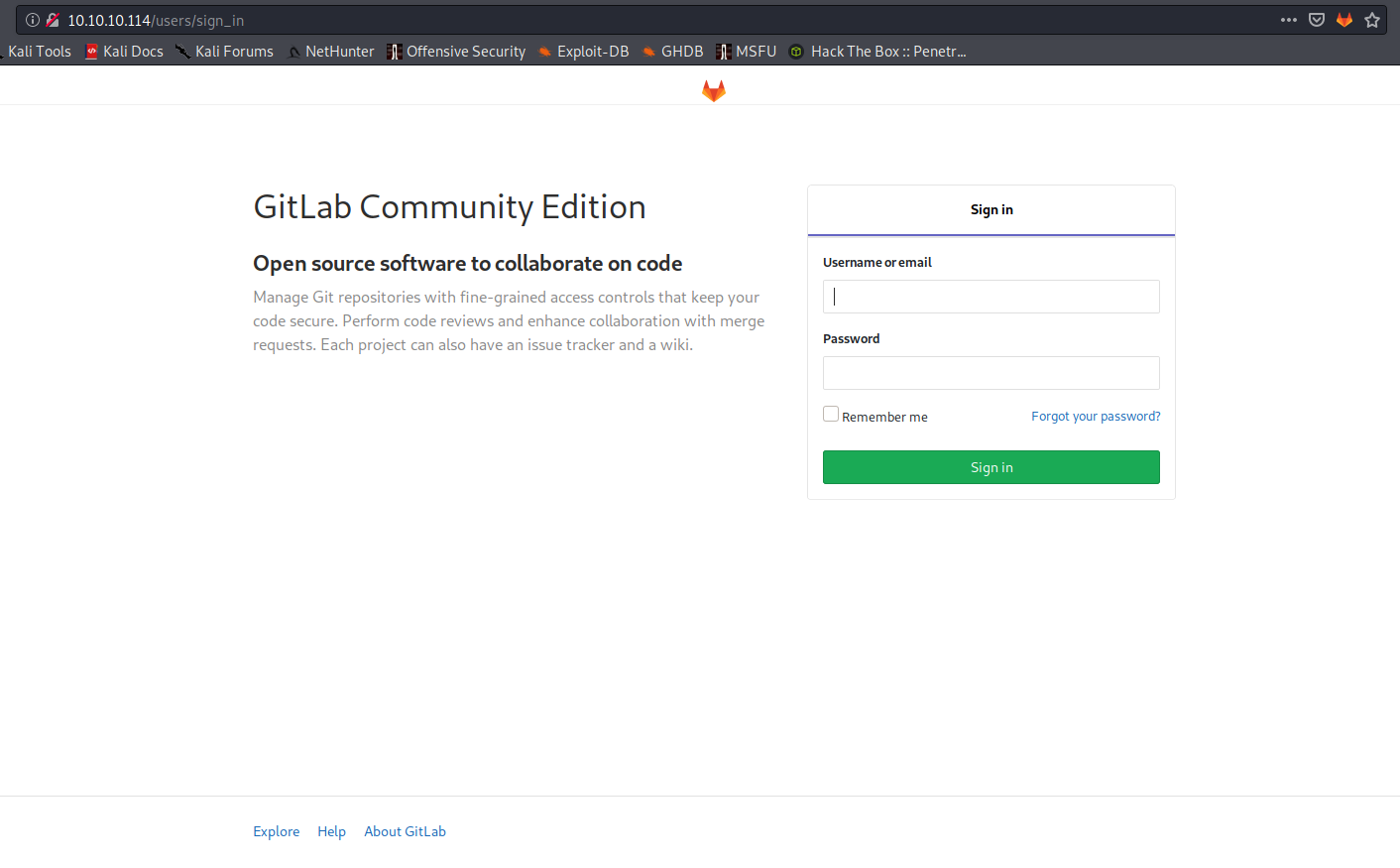Open page actions three-dots menu
The image size is (1400, 868).
[1289, 20]
